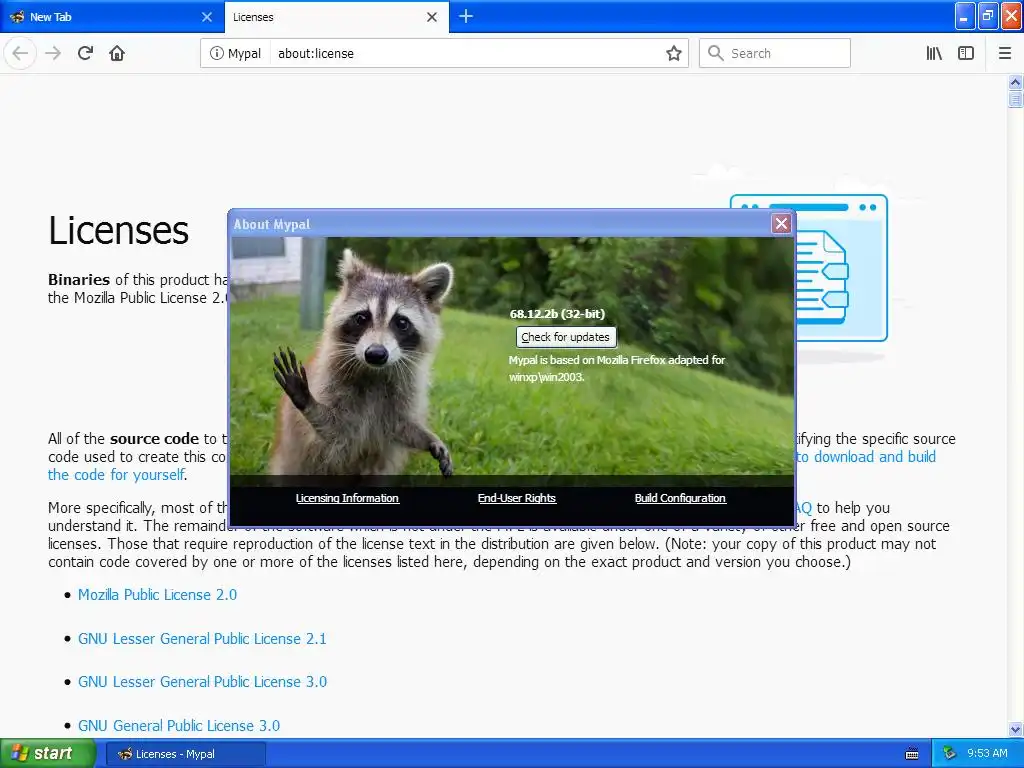Open the End-User Rights link
The height and width of the screenshot is (768, 1024).
pos(517,498)
